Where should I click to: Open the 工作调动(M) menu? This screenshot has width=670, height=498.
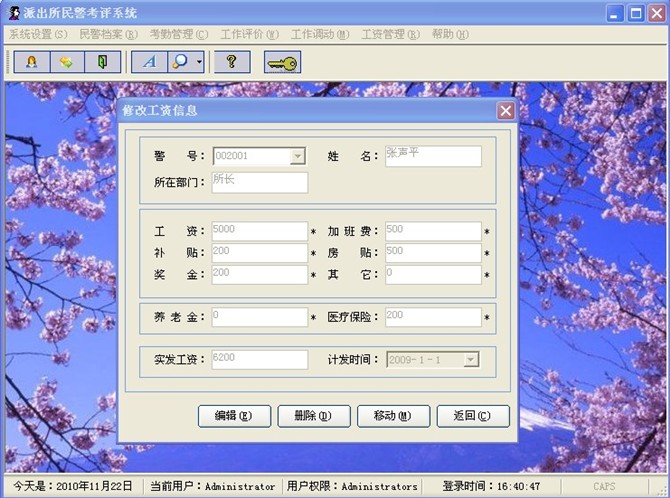point(320,34)
